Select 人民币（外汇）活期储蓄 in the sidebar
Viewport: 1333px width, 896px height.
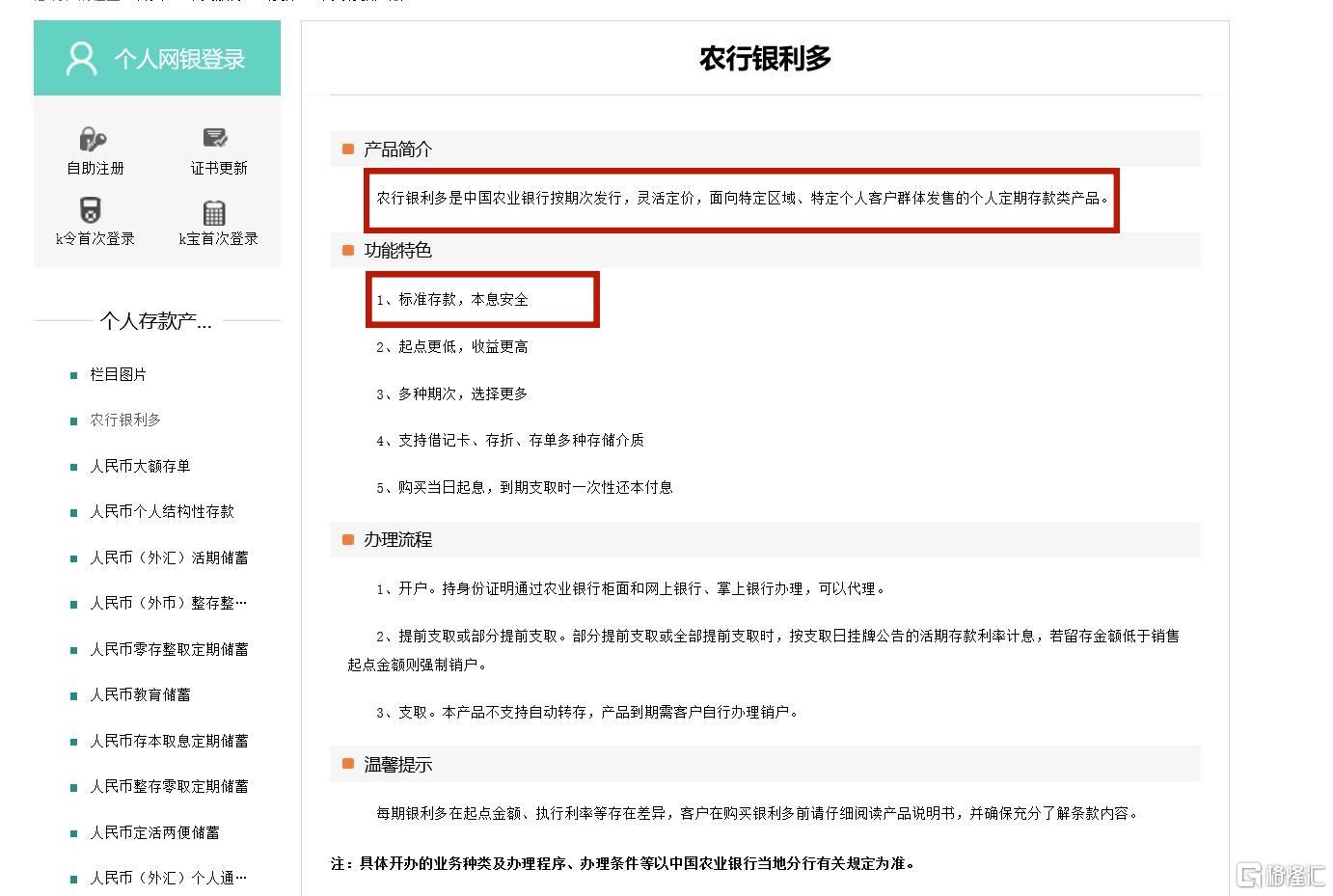tap(169, 557)
